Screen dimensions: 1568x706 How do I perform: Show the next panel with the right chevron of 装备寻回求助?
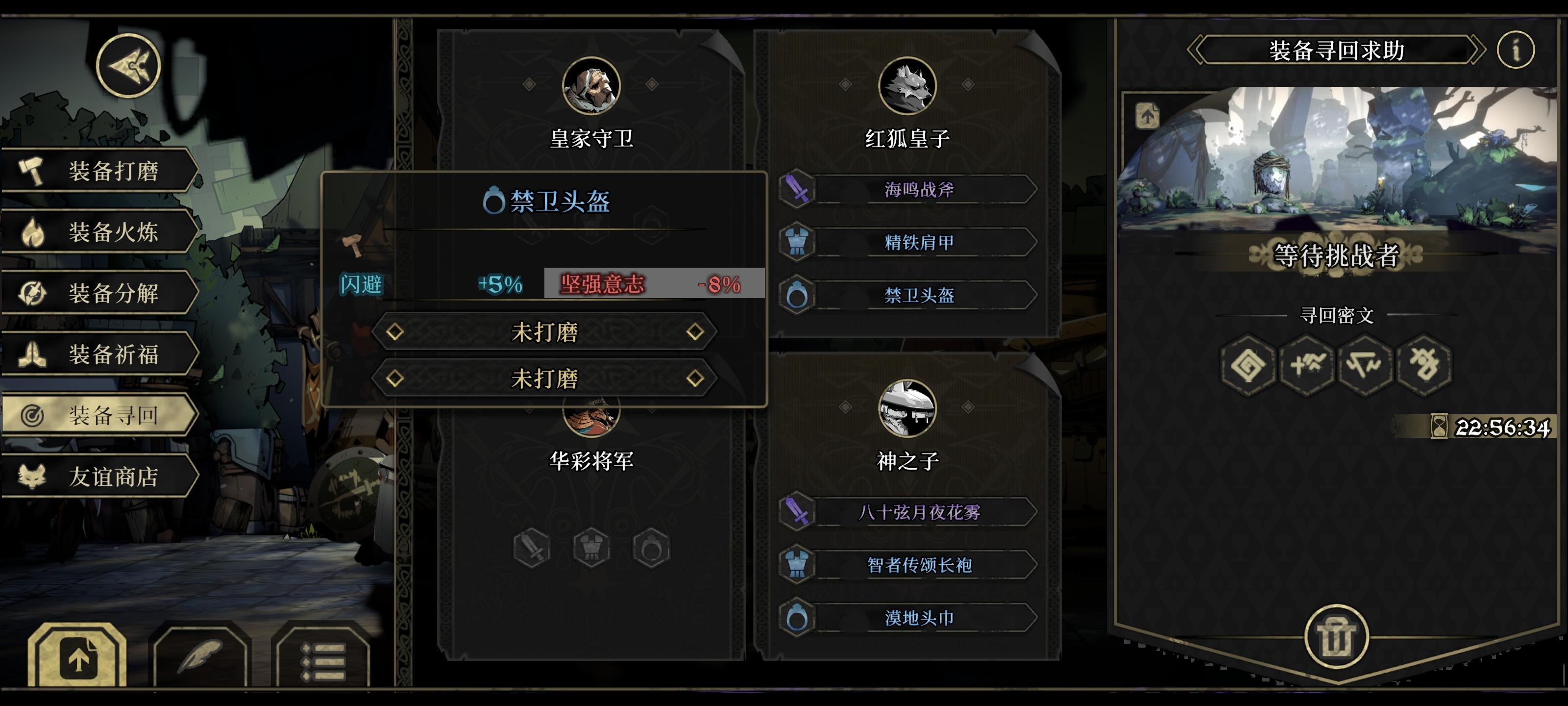pos(1477,50)
